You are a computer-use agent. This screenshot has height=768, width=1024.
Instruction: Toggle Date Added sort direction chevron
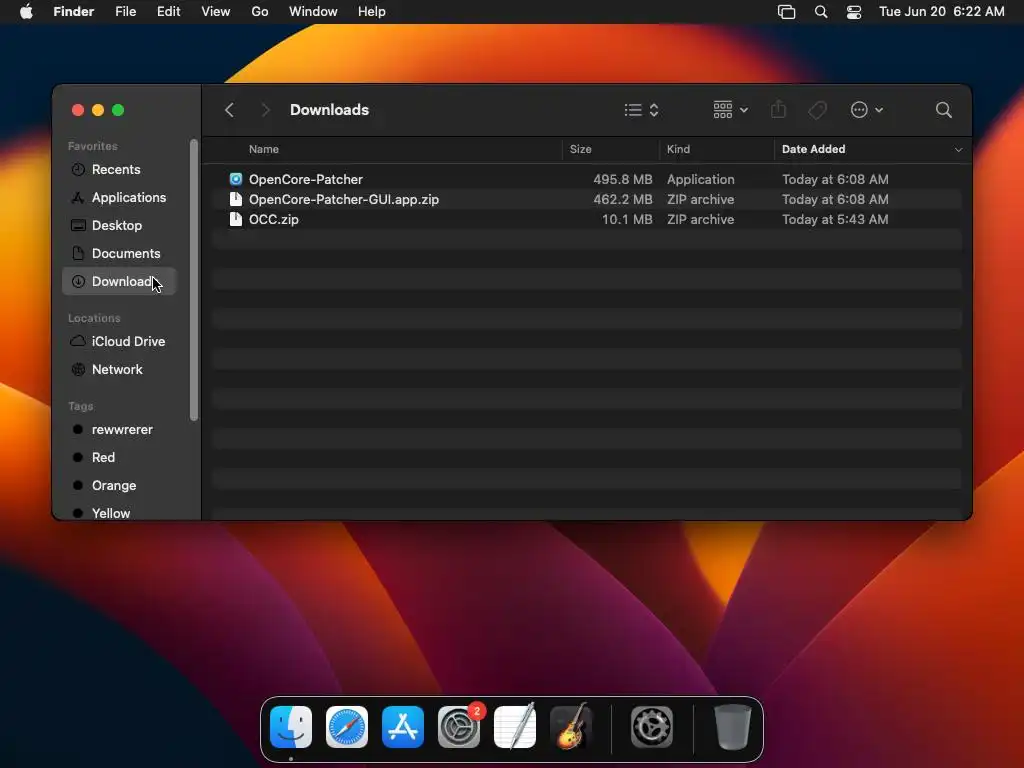click(x=958, y=150)
